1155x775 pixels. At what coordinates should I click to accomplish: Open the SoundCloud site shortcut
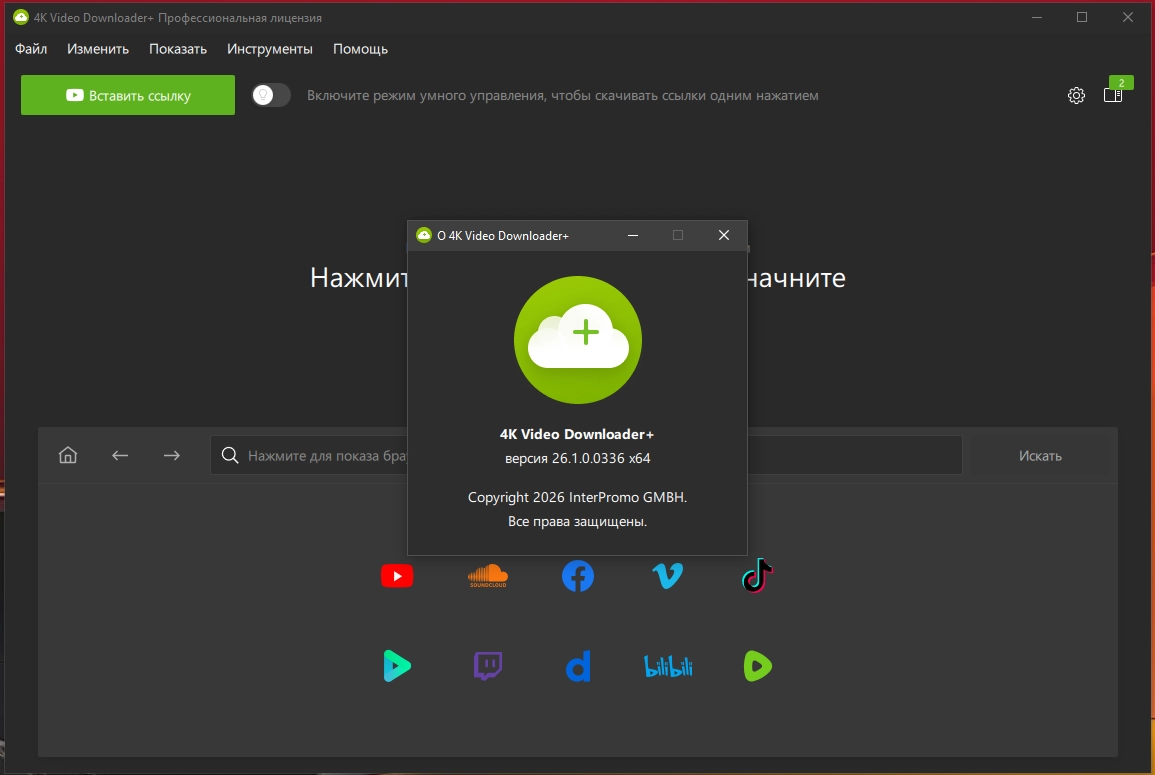(x=488, y=576)
